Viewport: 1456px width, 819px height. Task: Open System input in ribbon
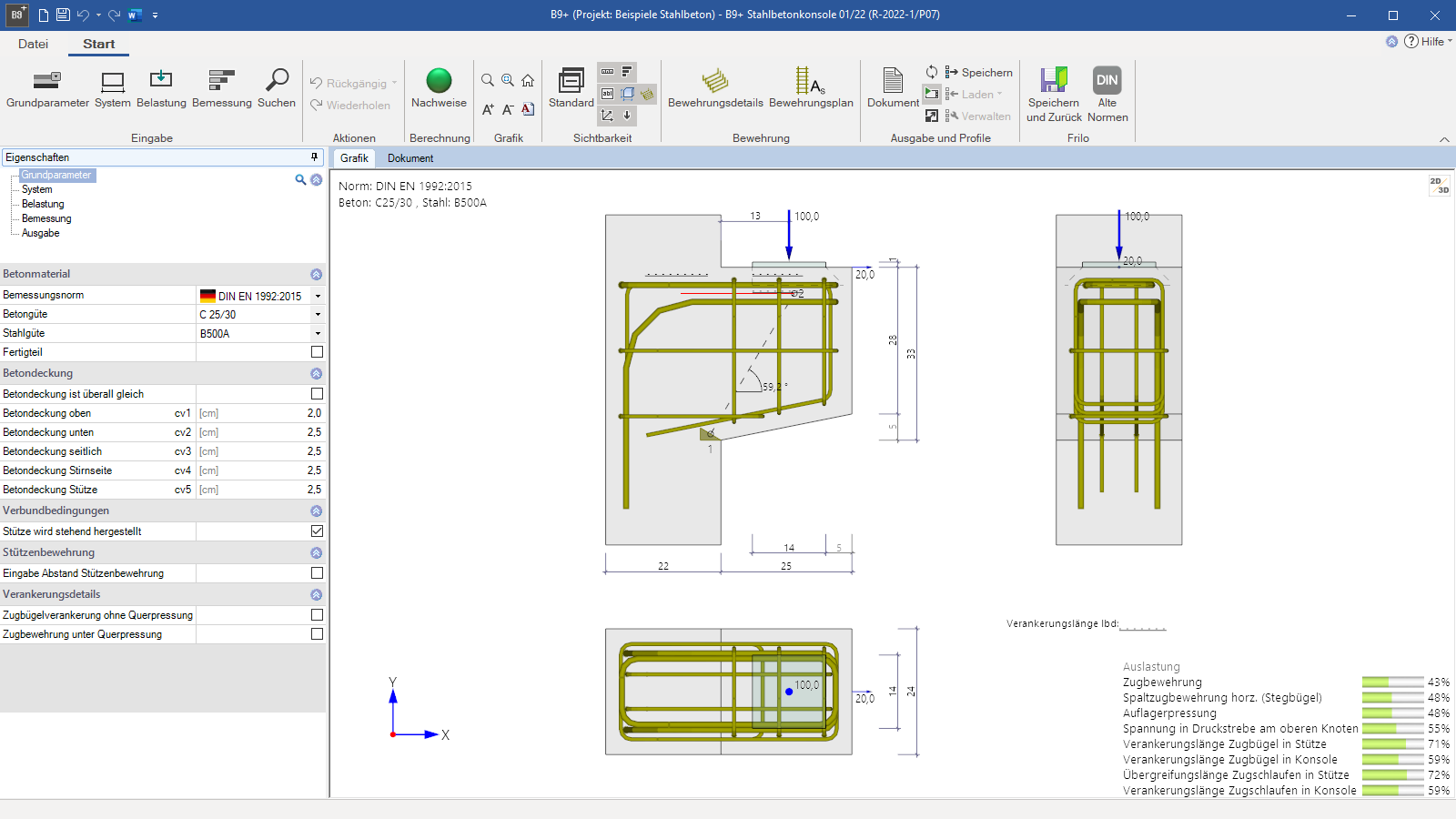[x=113, y=89]
